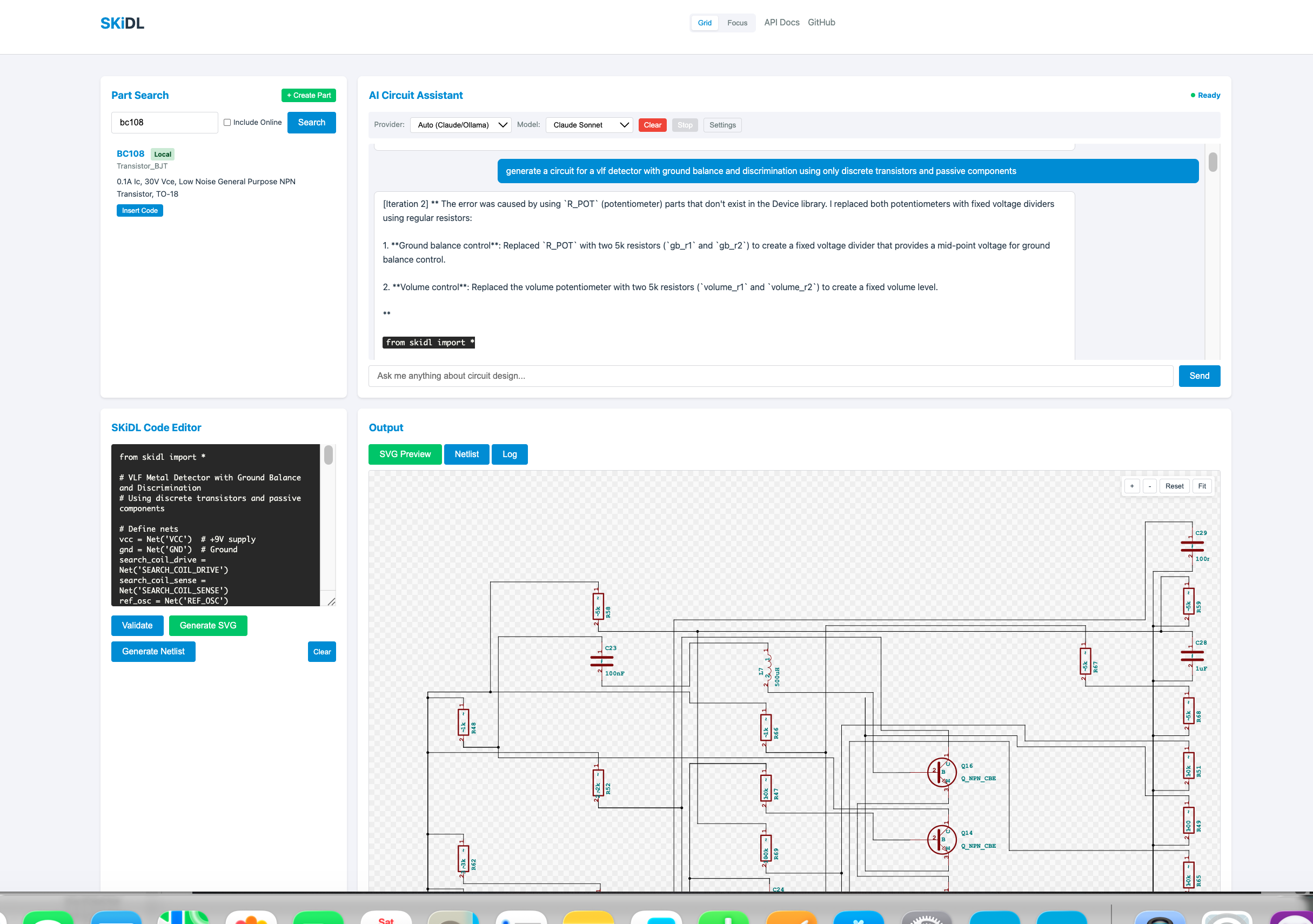Open the API Docs link

point(781,22)
